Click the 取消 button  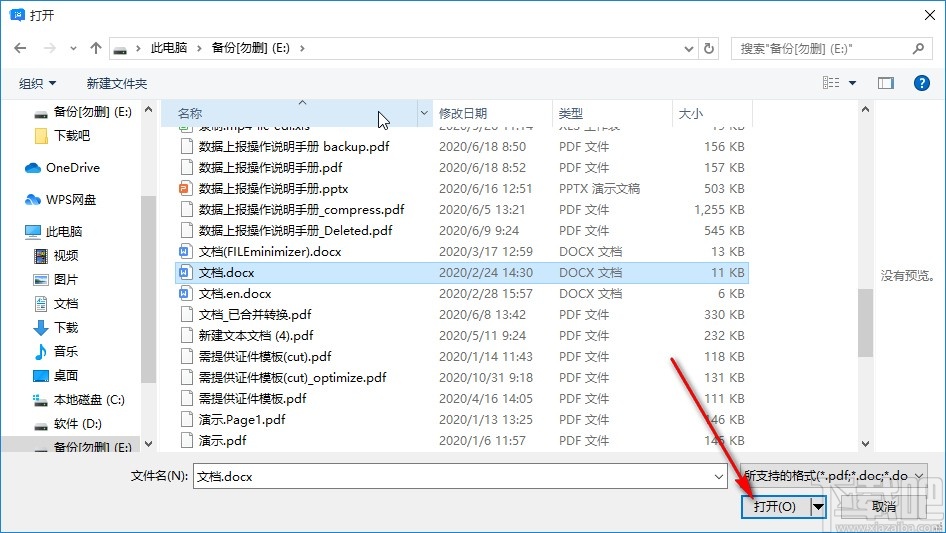(x=884, y=506)
